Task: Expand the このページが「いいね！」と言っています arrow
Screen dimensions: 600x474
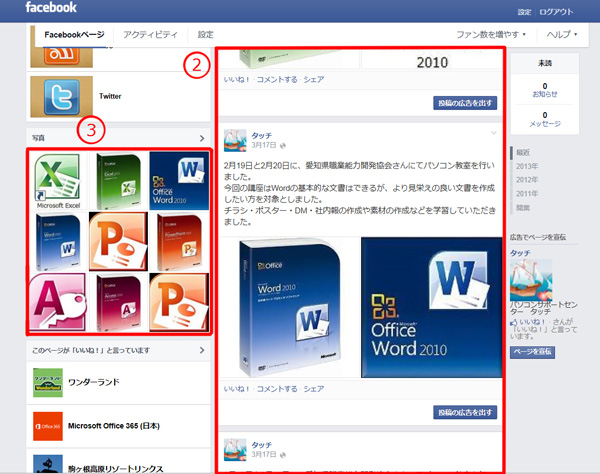Action: pyautogui.click(x=202, y=350)
